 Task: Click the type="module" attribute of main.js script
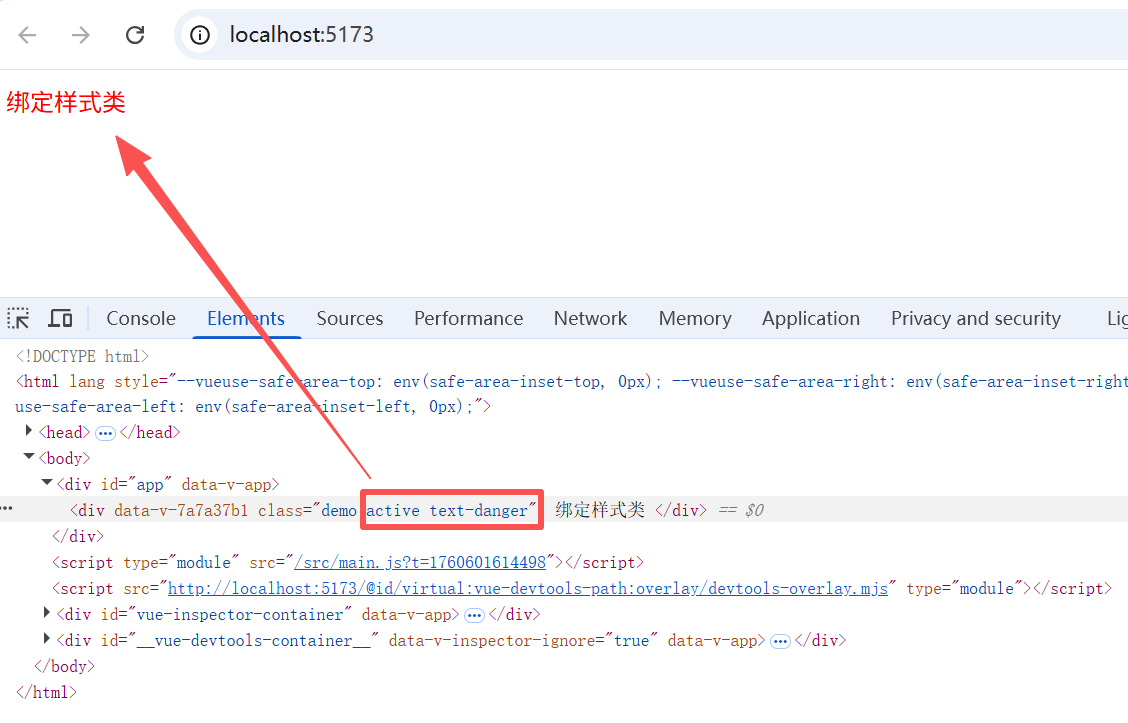pos(181,563)
